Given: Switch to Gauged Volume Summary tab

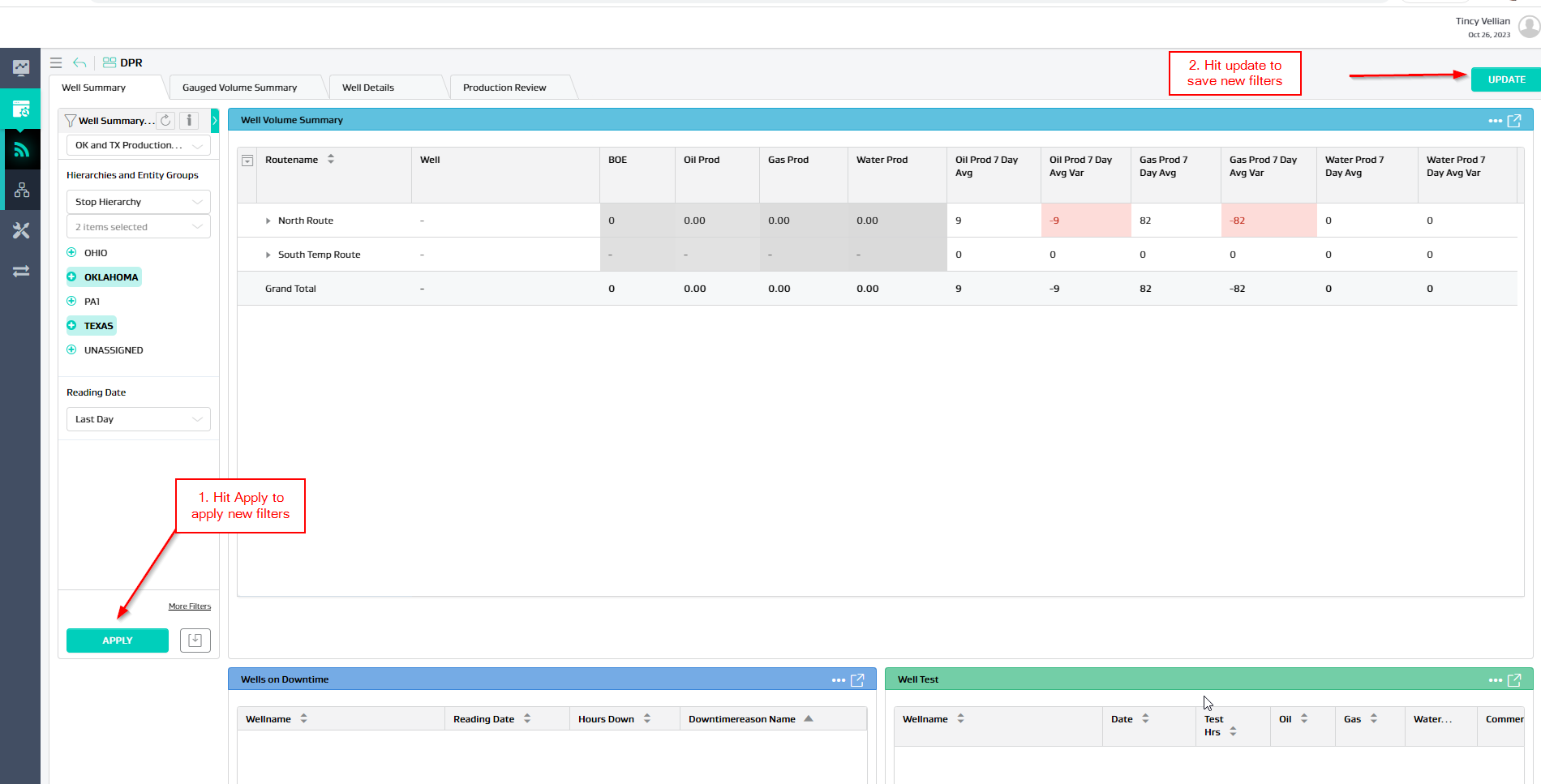Looking at the screenshot, I should pos(239,88).
